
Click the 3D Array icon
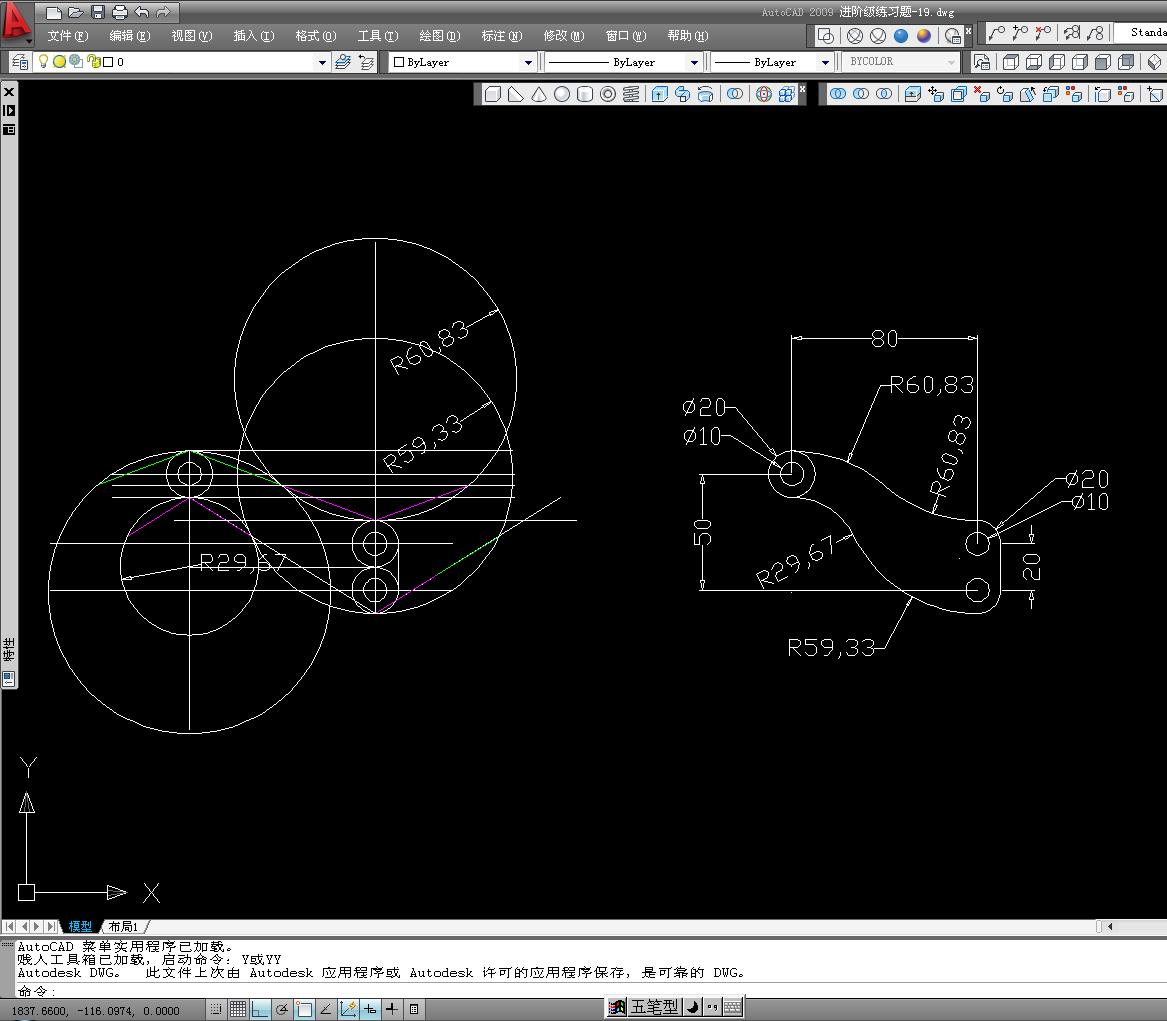coord(787,94)
